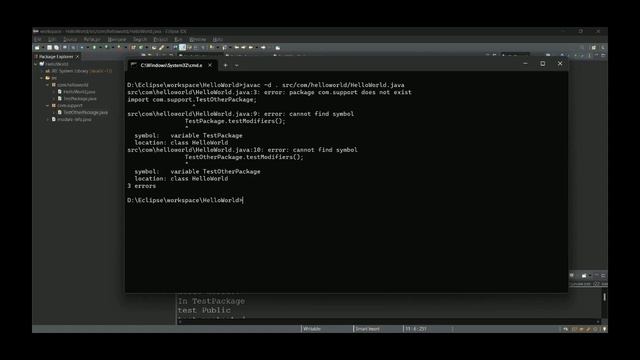Click the rightmost icon in Eclipse status bar
The image size is (640, 360).
tap(604, 329)
